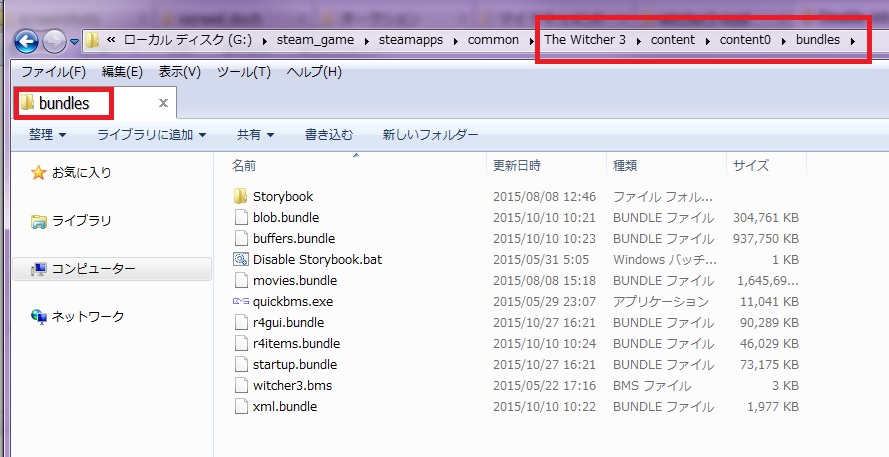Close the bundles tab

pos(163,103)
